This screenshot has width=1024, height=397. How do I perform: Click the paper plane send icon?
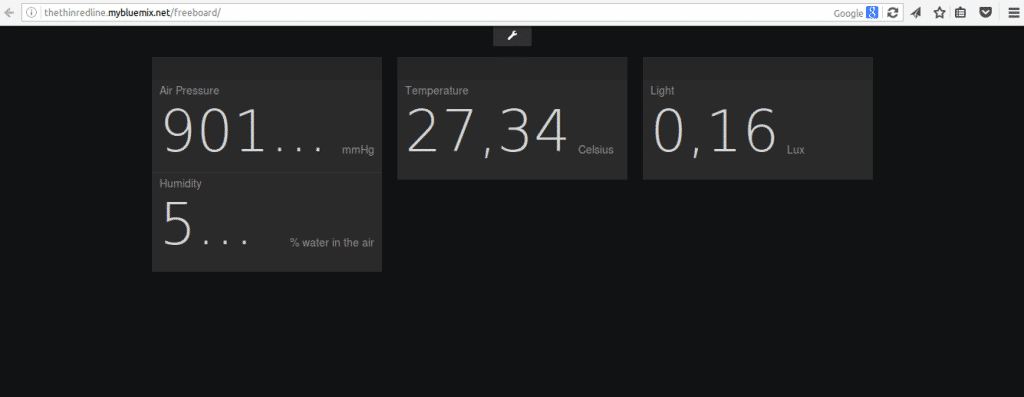[916, 12]
